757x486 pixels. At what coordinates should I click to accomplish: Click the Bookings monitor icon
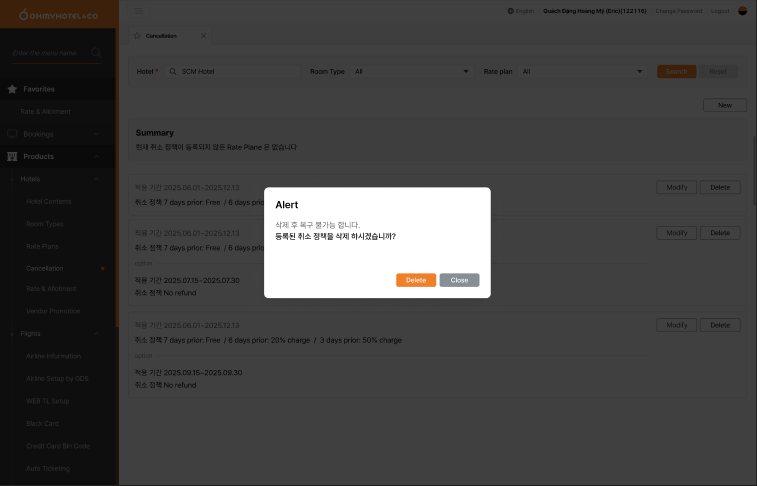tap(12, 134)
